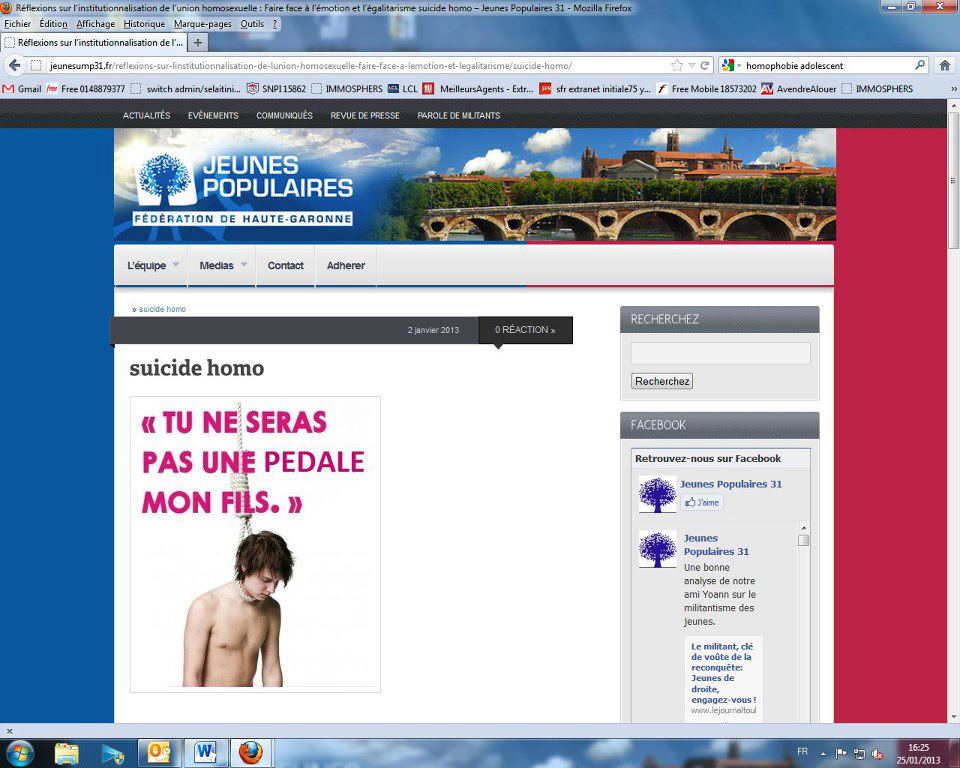Open Microsoft Word from the taskbar

tap(205, 752)
